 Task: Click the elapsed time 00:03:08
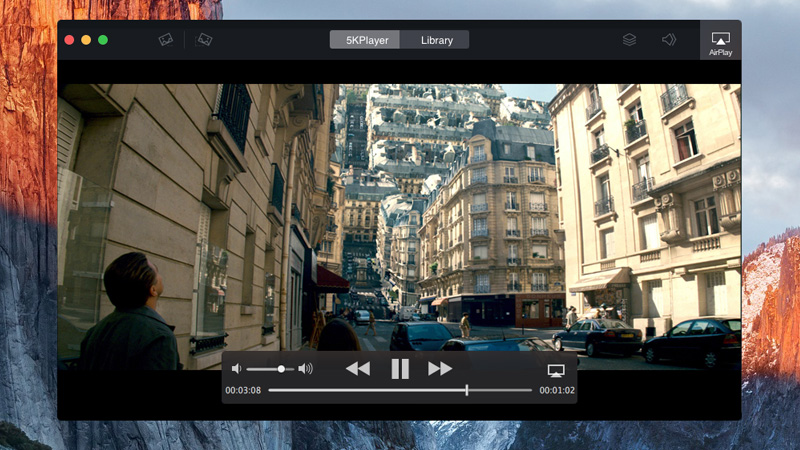click(x=243, y=390)
